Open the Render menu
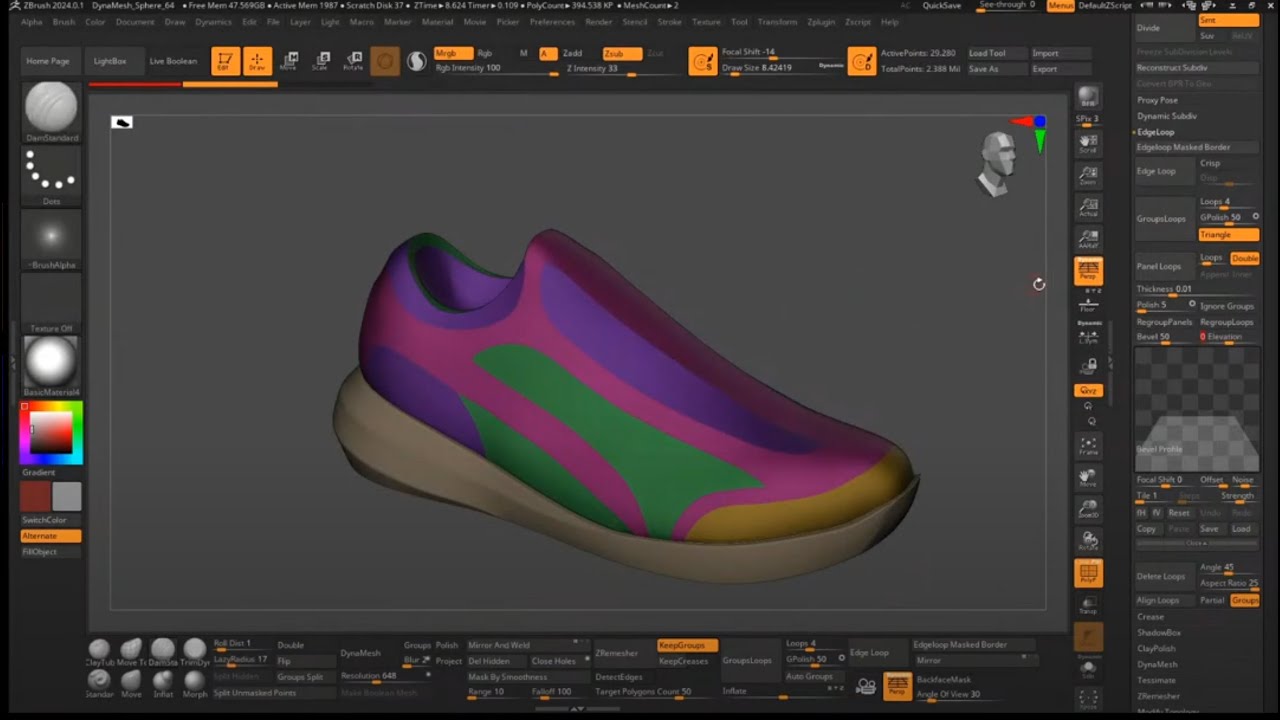This screenshot has height=720, width=1280. pos(598,21)
